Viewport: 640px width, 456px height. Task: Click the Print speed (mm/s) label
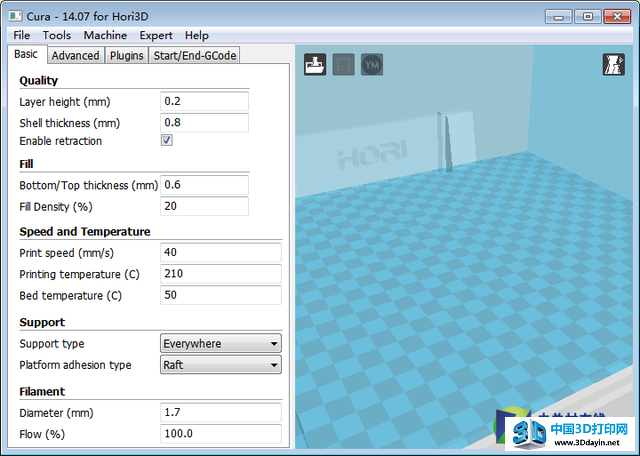coord(67,253)
